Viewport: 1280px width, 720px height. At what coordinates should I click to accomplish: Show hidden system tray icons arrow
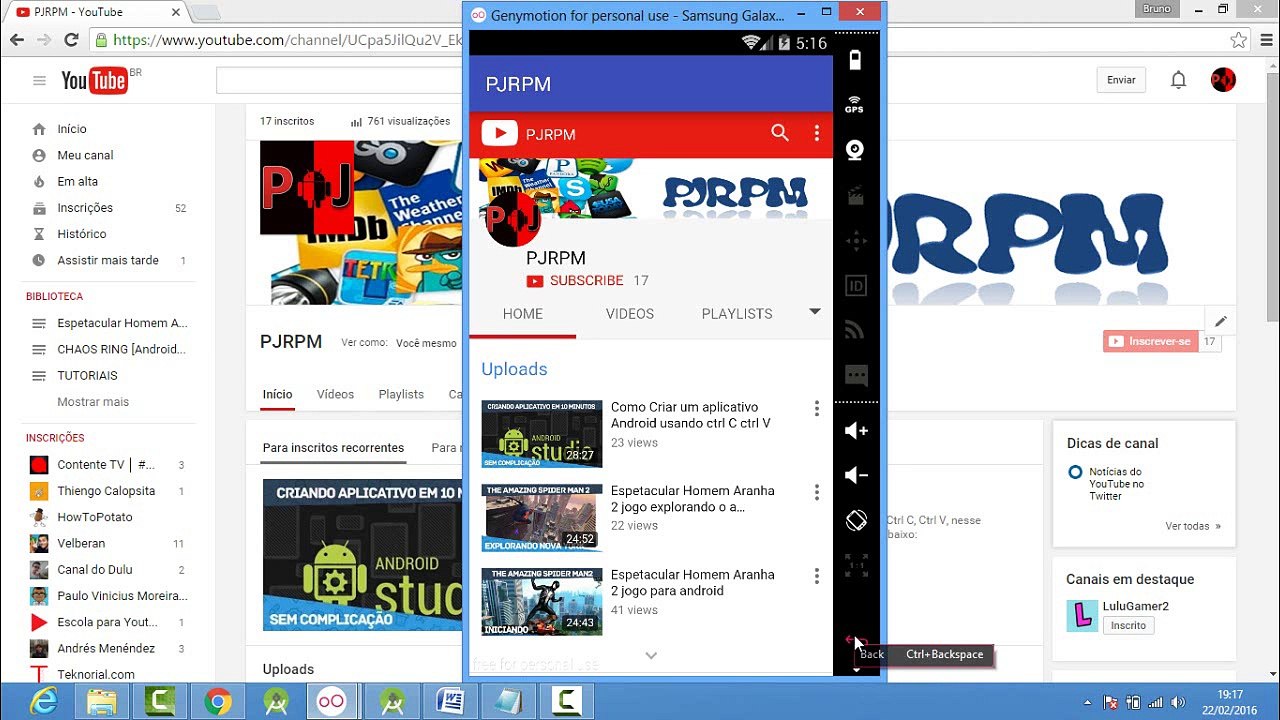(x=1087, y=702)
